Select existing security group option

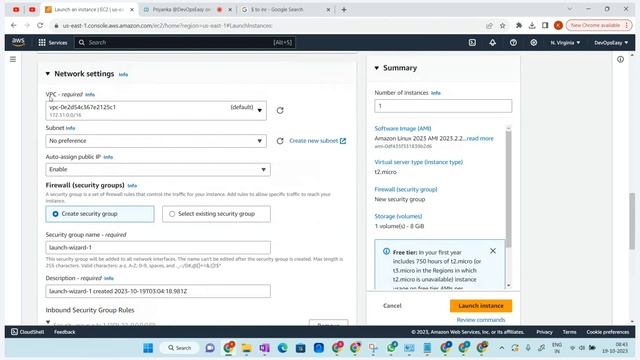216,214
